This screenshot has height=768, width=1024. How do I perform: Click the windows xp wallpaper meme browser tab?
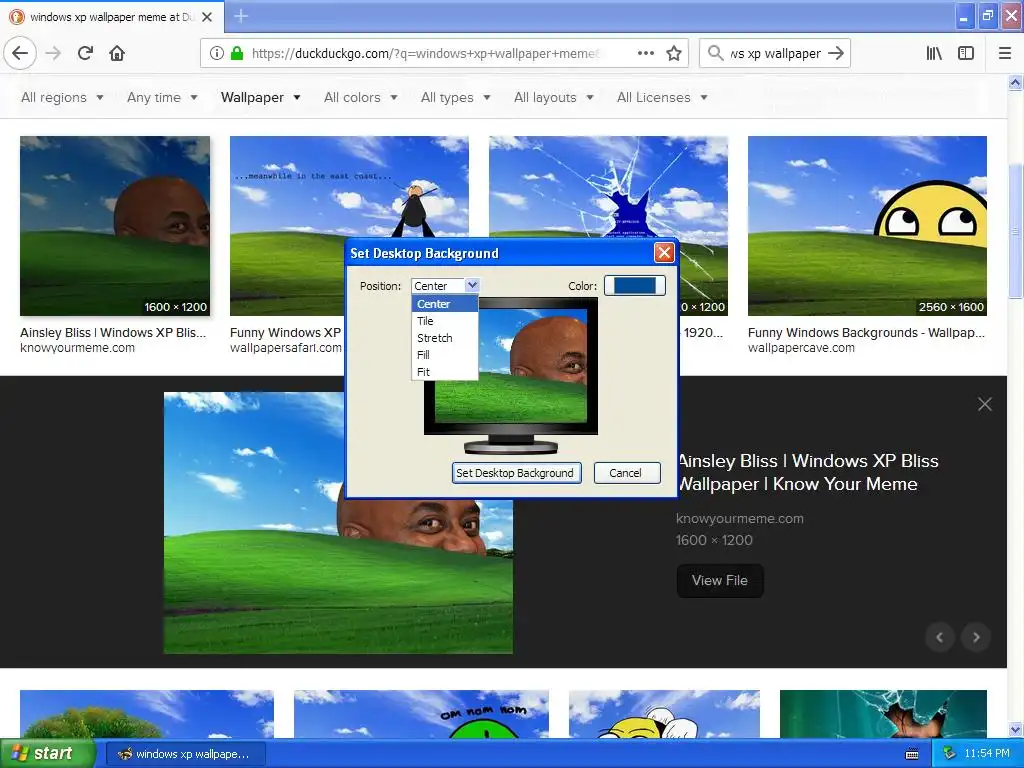(x=111, y=17)
